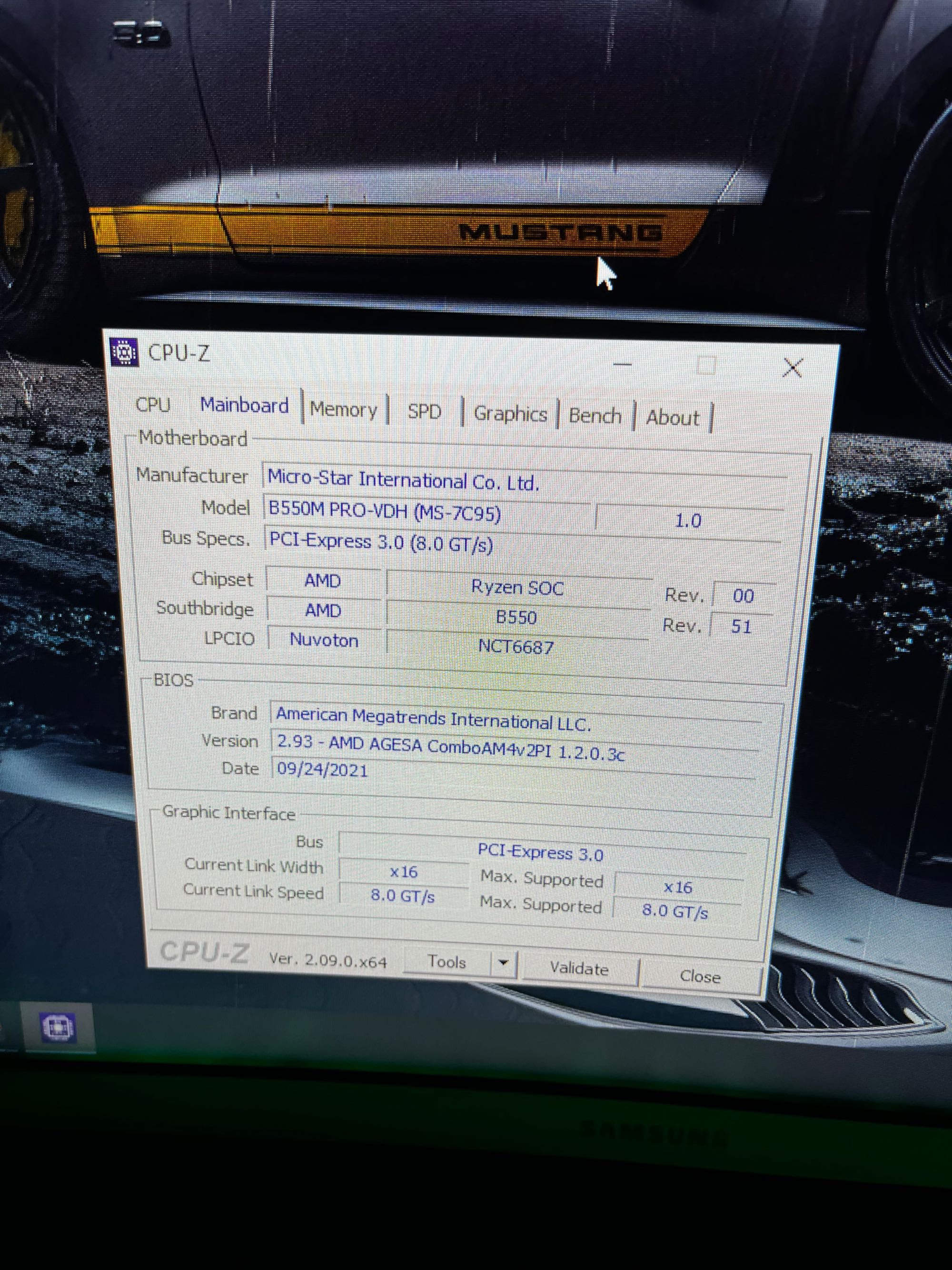The height and width of the screenshot is (1270, 952).
Task: Open the CPU-Z taskbar icon
Action: pyautogui.click(x=58, y=1027)
